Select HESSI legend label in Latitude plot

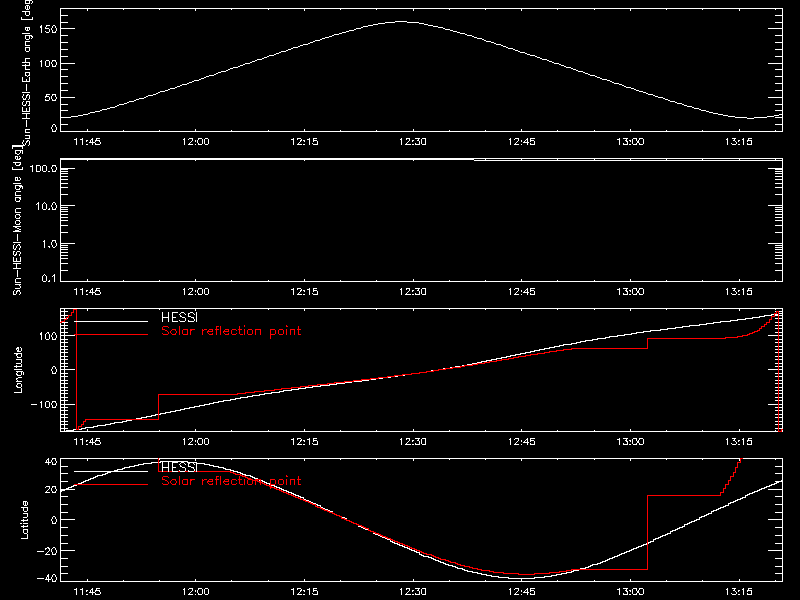coord(179,467)
